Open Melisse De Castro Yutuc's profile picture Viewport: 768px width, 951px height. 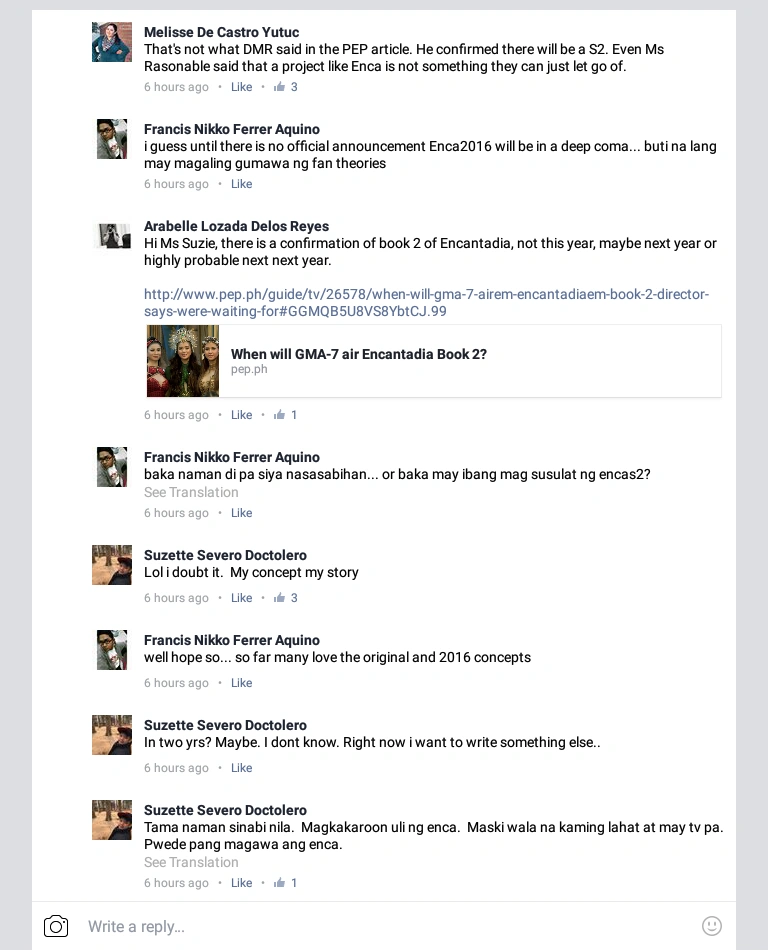click(x=112, y=42)
